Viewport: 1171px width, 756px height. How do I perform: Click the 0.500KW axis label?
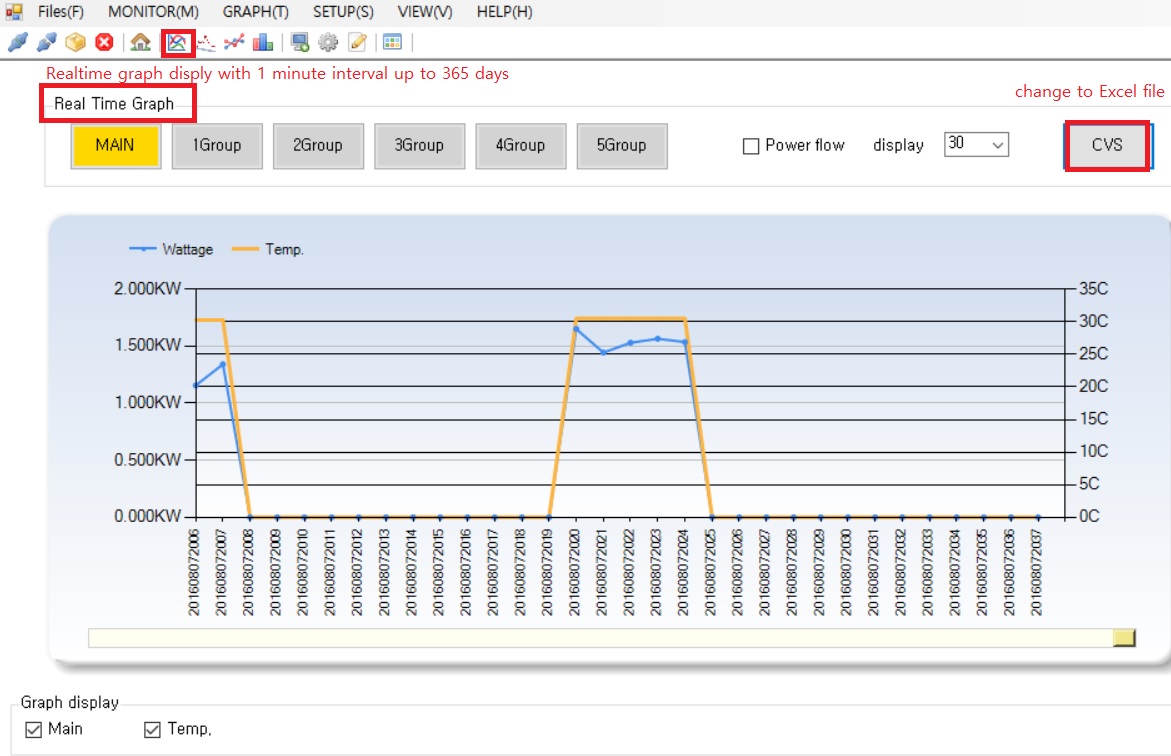point(147,459)
